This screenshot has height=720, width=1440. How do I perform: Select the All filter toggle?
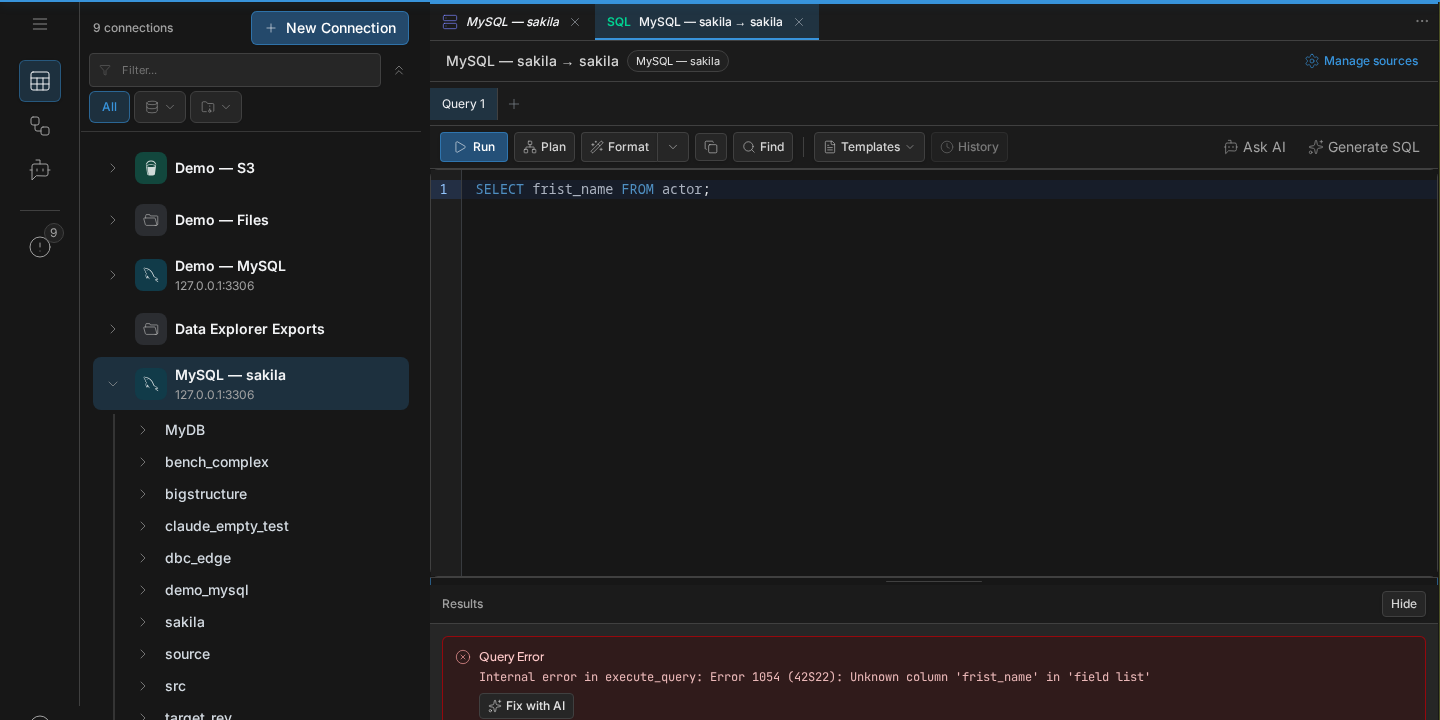pos(109,107)
